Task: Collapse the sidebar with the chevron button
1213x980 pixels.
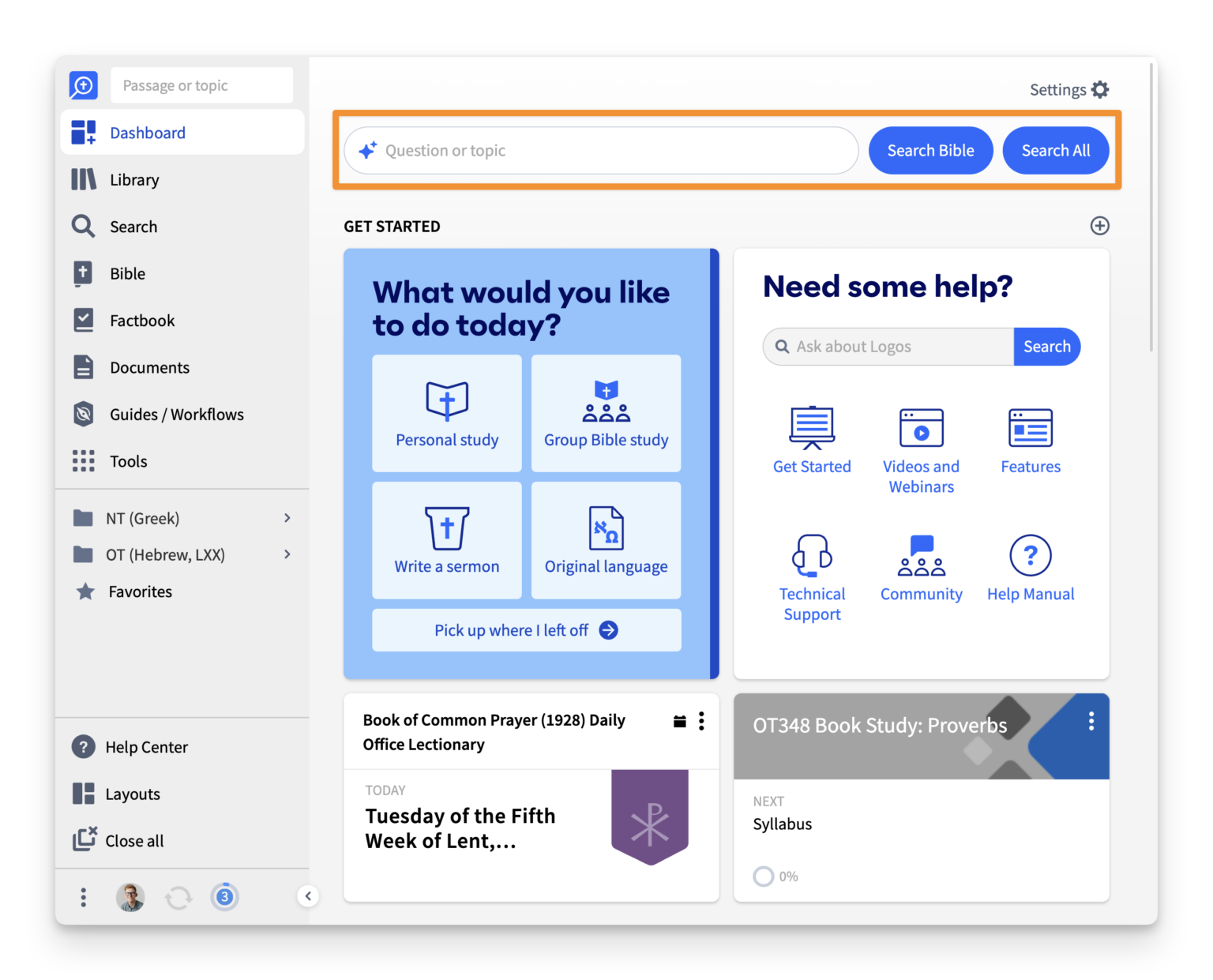Action: click(x=308, y=896)
